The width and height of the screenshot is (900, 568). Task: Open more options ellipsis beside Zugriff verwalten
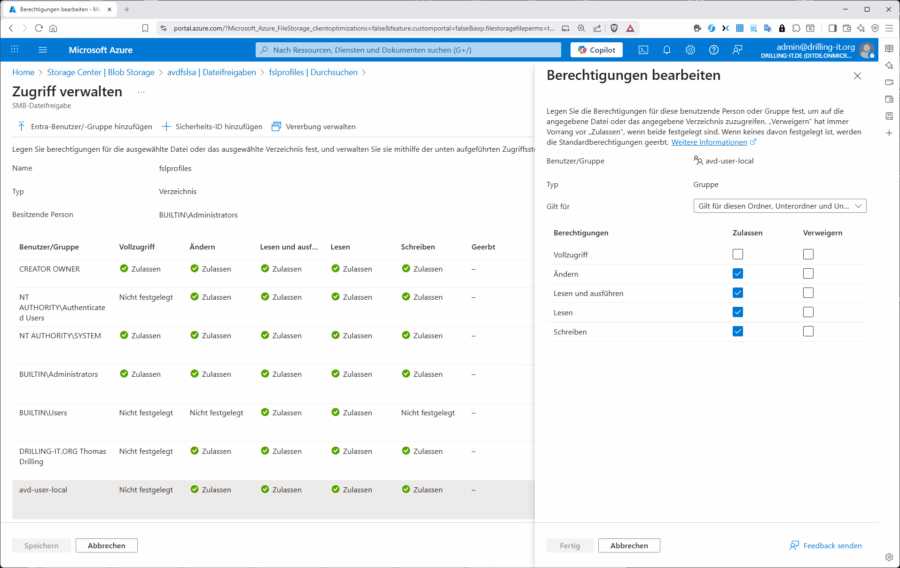[x=141, y=92]
